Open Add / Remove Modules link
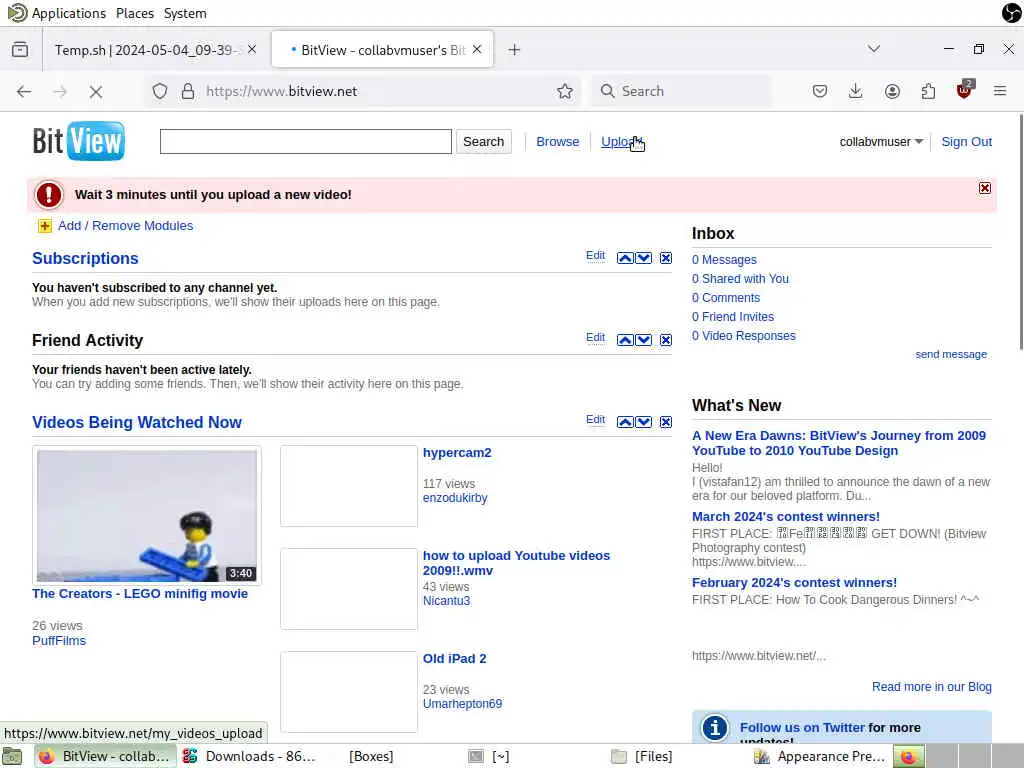The width and height of the screenshot is (1024, 768). coord(125,226)
